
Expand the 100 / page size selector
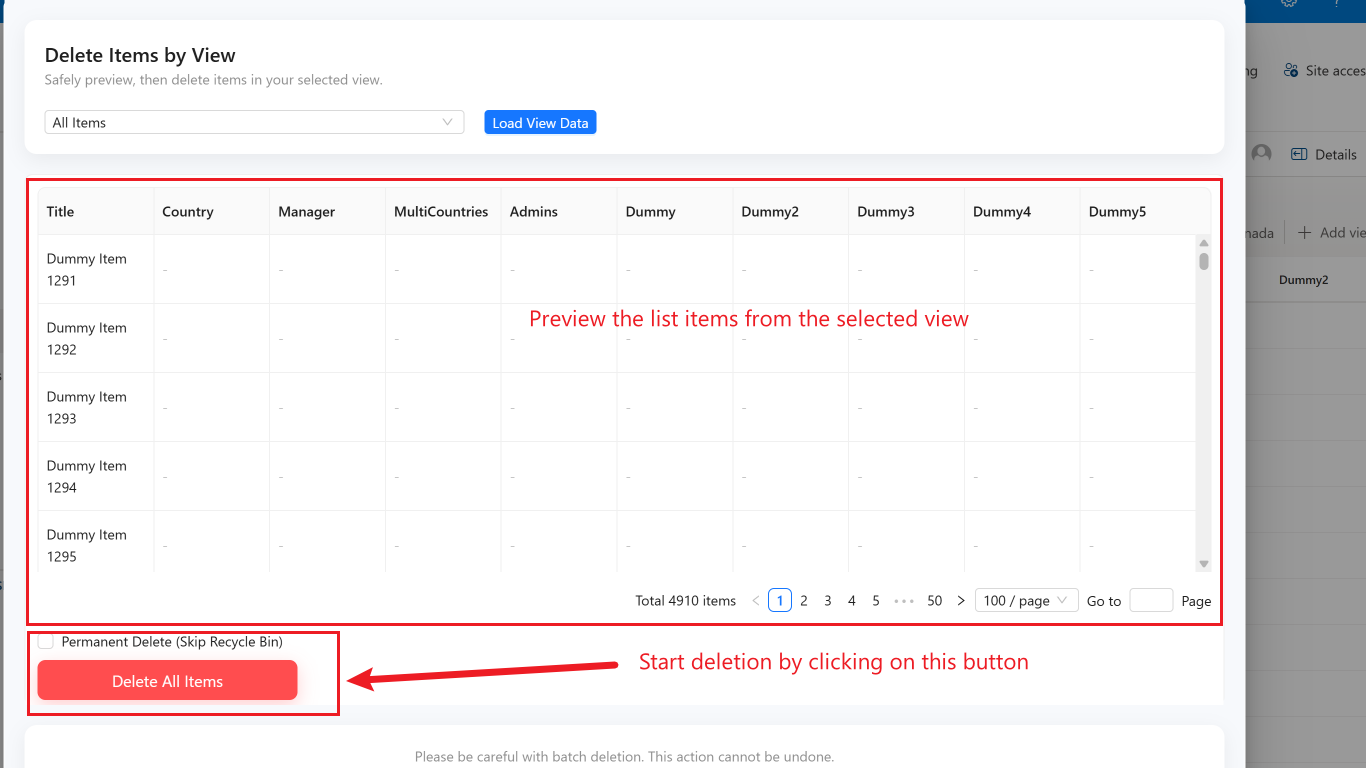1026,601
